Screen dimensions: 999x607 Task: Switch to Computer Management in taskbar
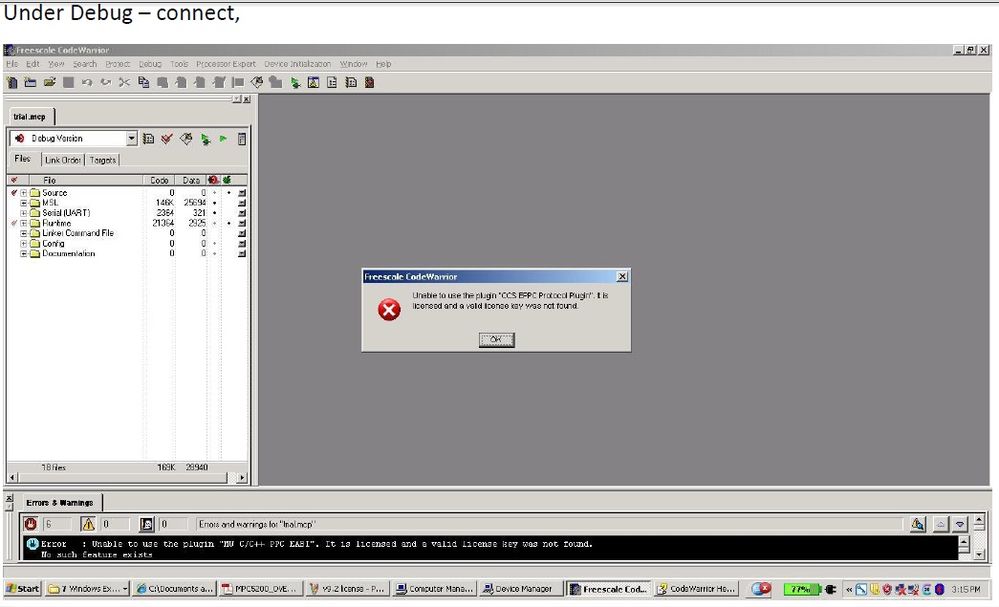pyautogui.click(x=435, y=589)
